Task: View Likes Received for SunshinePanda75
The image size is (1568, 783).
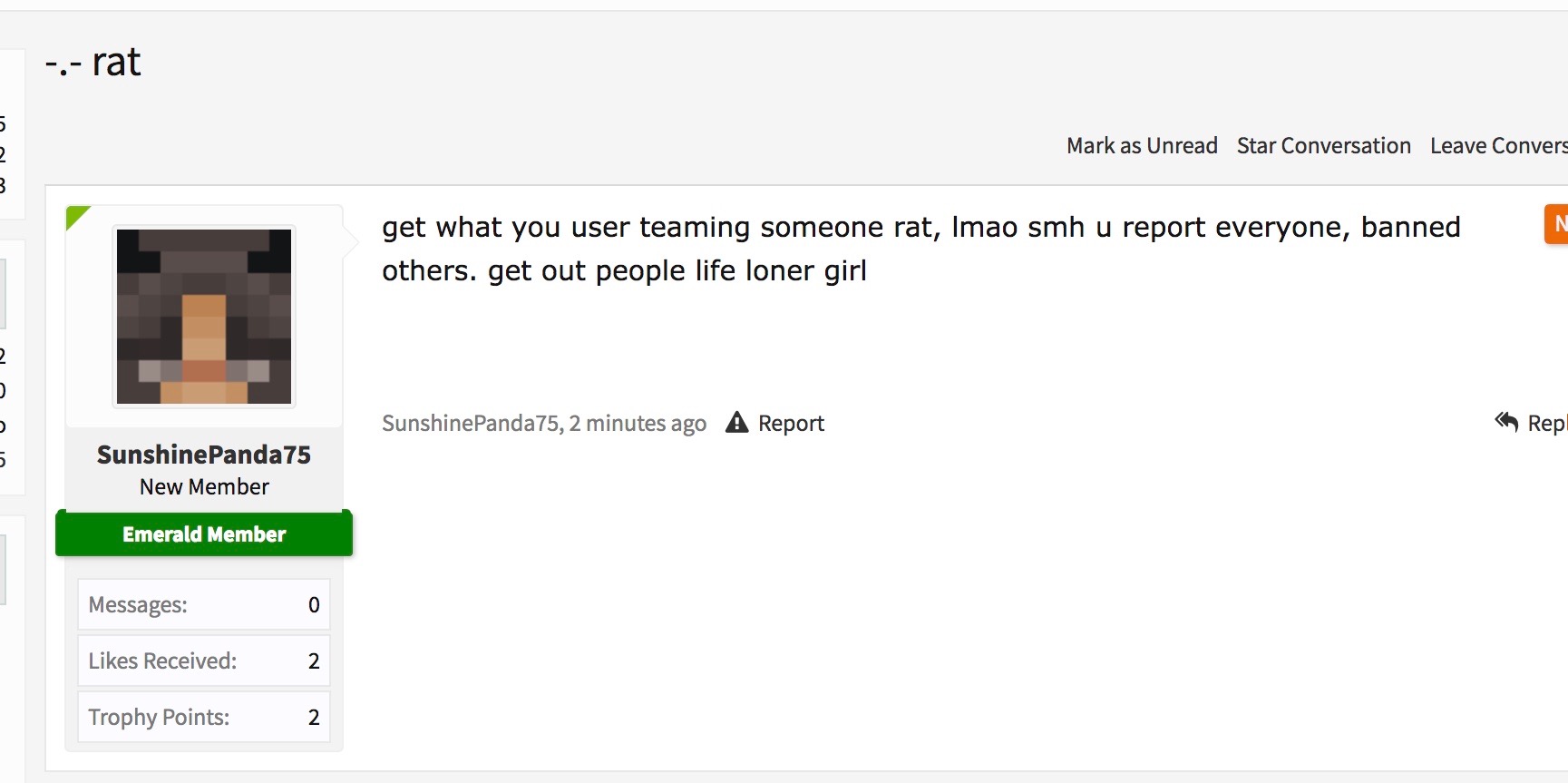Action: point(204,661)
